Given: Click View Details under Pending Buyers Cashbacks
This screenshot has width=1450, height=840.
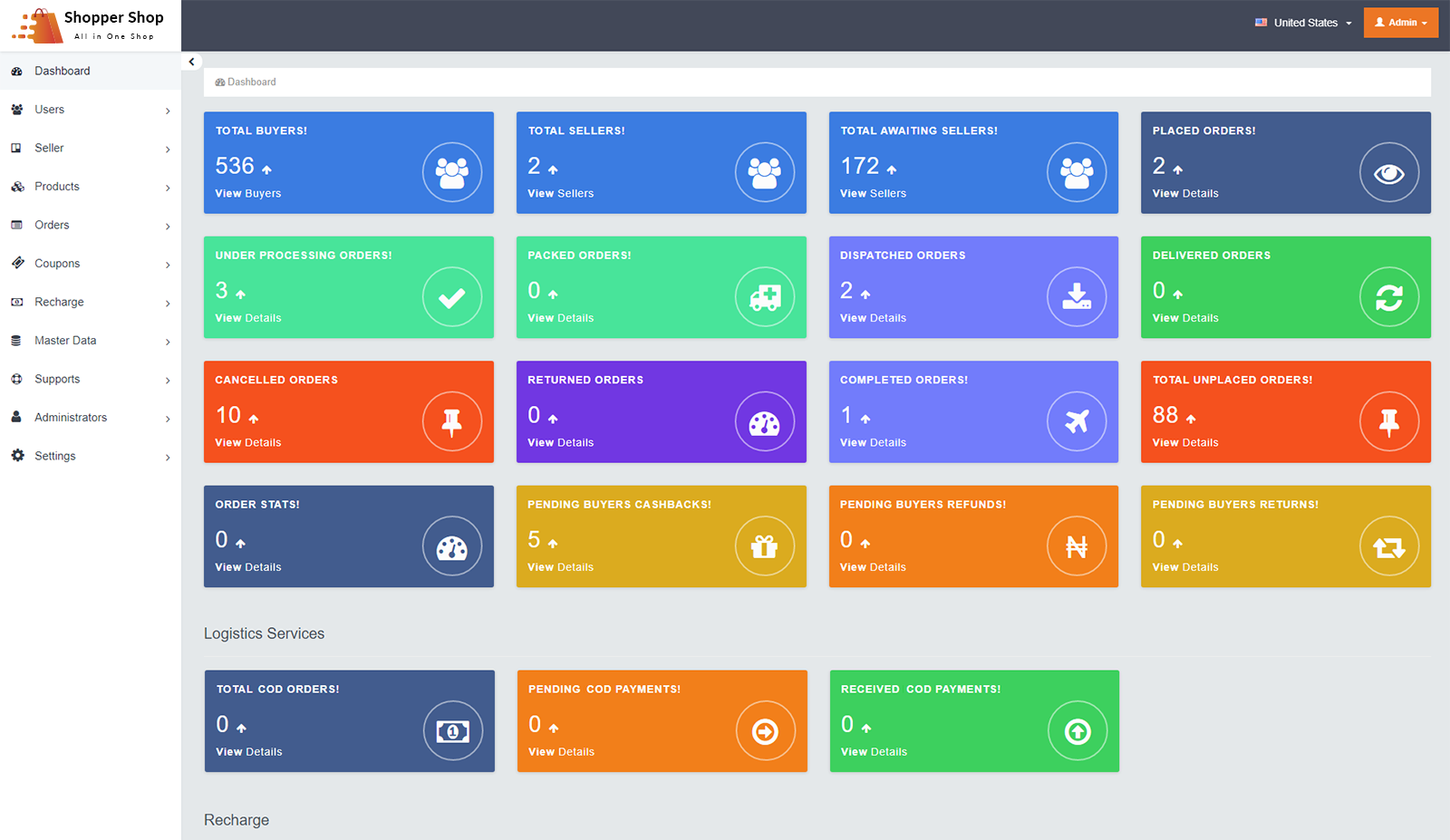Looking at the screenshot, I should 561,567.
